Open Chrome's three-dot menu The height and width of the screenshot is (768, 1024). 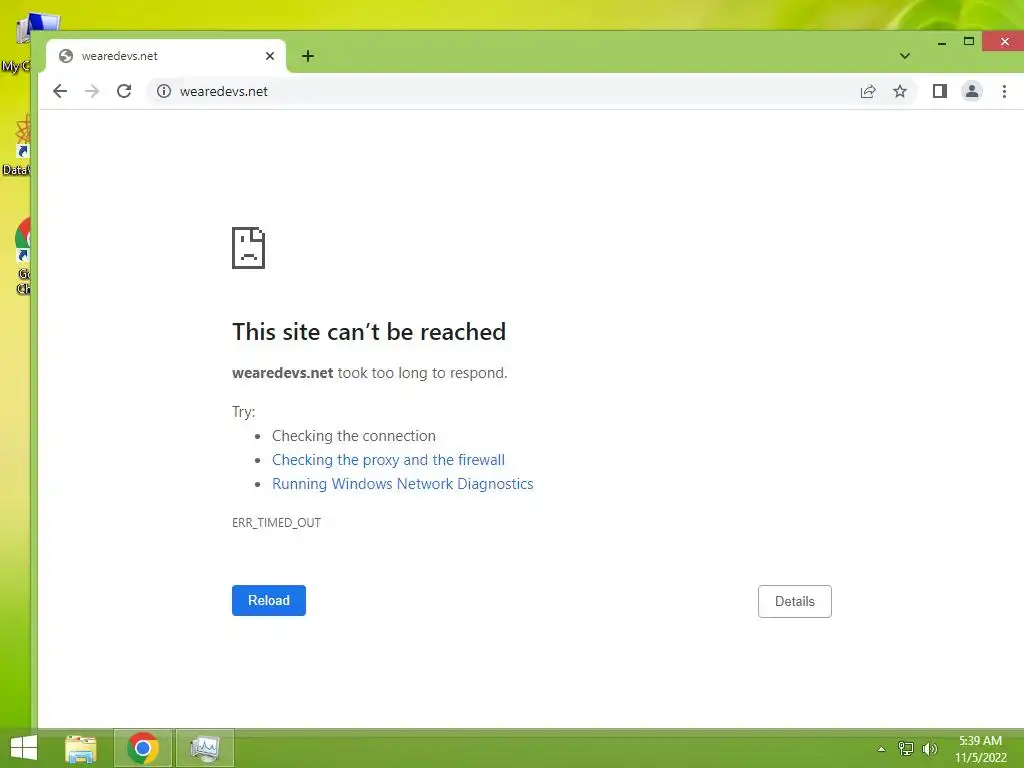tap(1004, 91)
